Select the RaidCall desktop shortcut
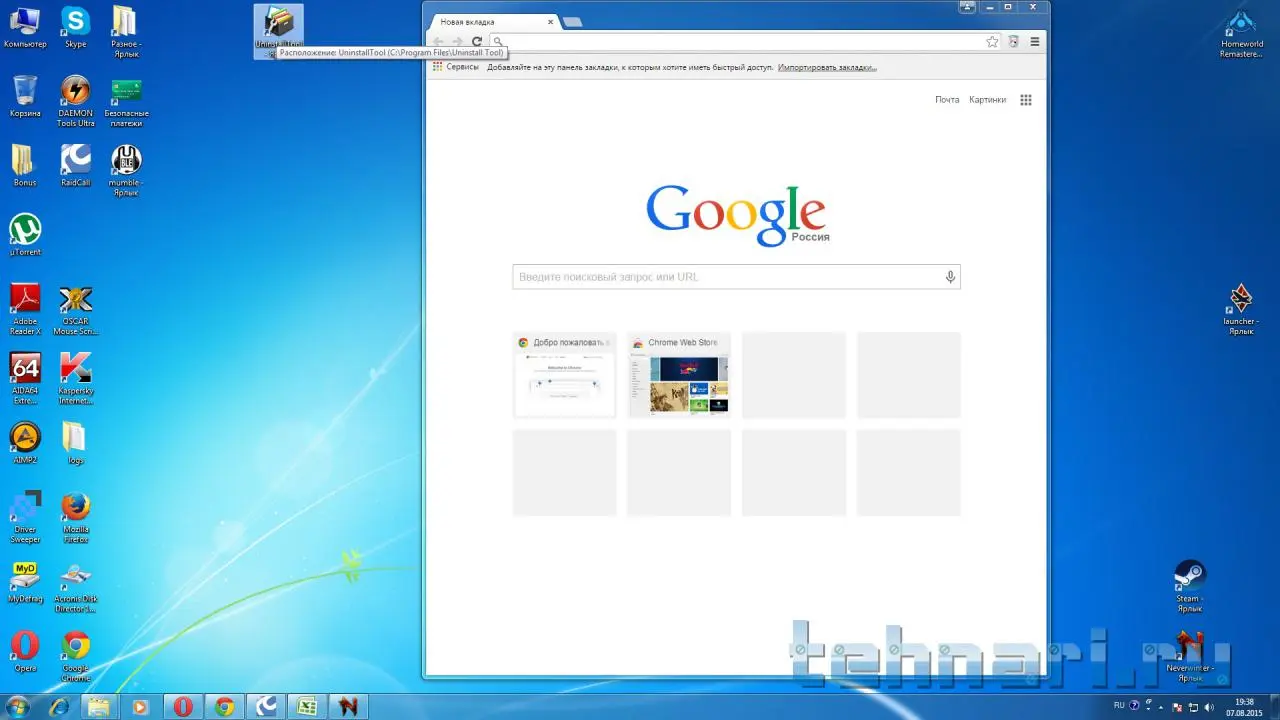The height and width of the screenshot is (720, 1280). coord(75,166)
